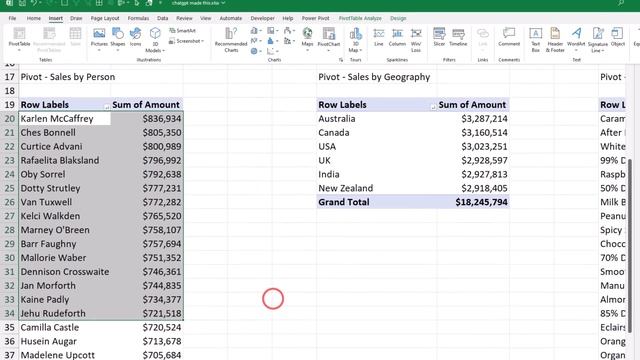
Task: Insert a Text Box
Action: (x=536, y=40)
